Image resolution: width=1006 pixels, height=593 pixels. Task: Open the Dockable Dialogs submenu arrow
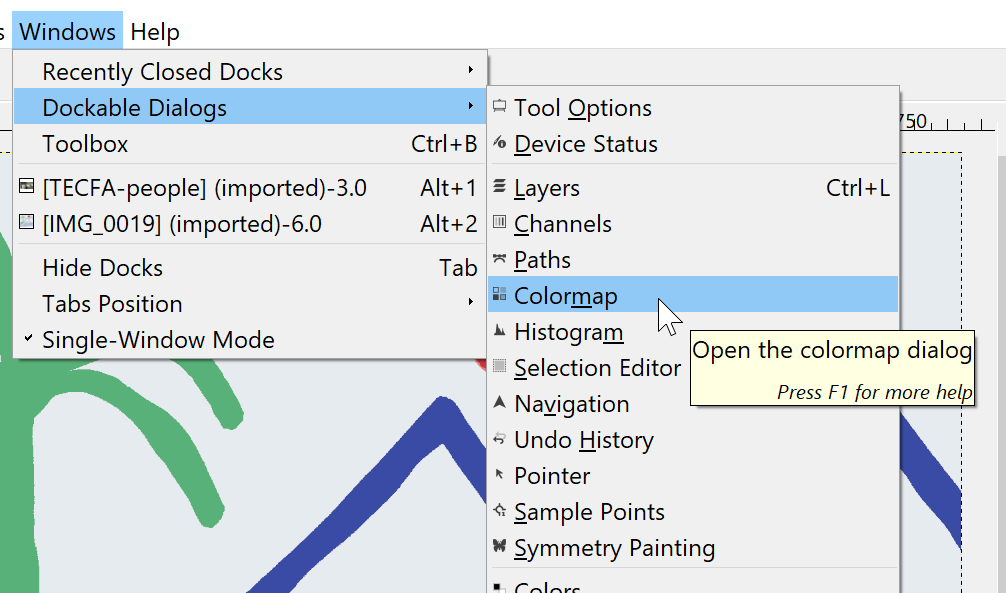tap(470, 108)
